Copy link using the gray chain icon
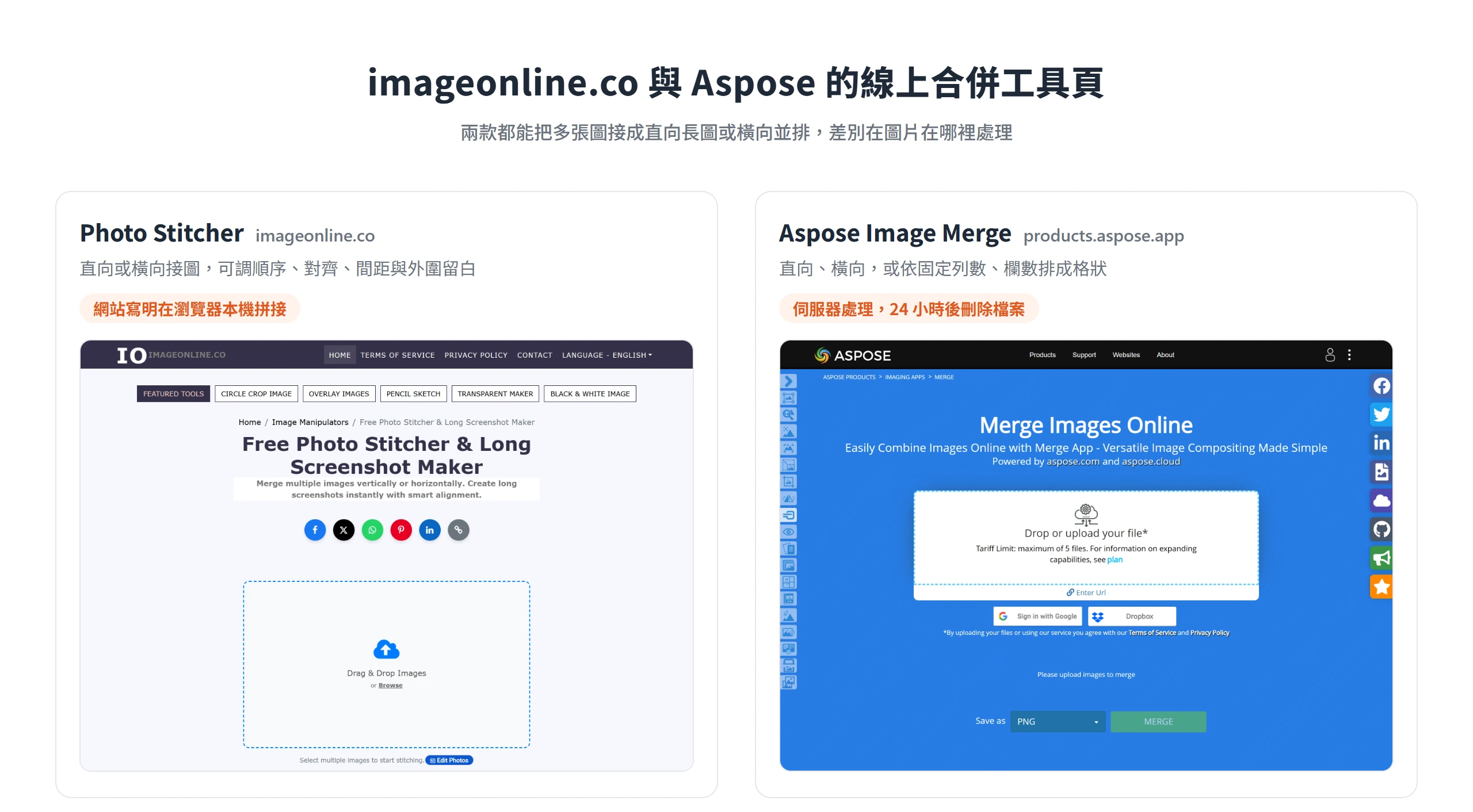The image size is (1473, 812). click(459, 530)
